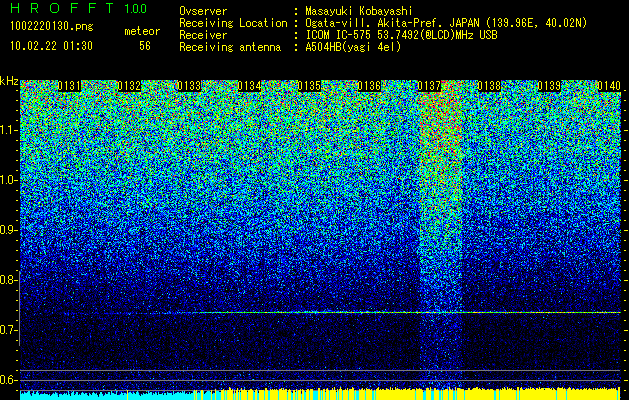Click the meteor count 56
629x400 pixels.
145,46
